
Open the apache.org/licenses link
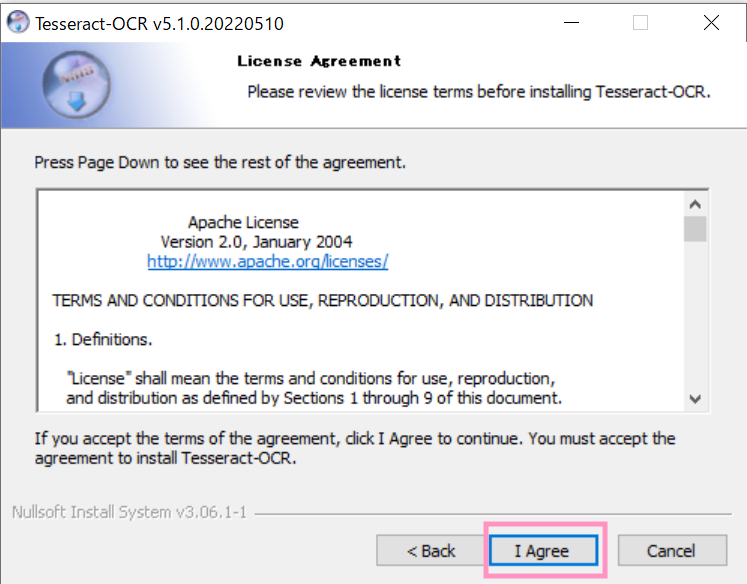point(268,262)
